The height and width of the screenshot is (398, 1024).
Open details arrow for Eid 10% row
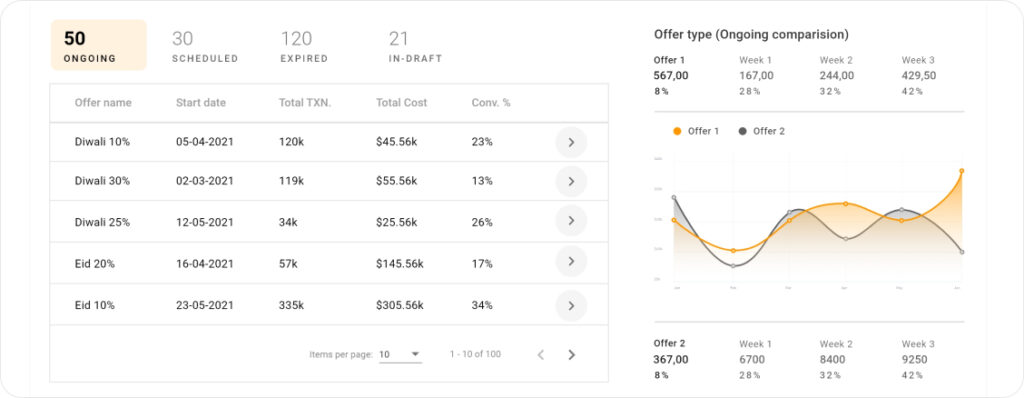pos(571,305)
